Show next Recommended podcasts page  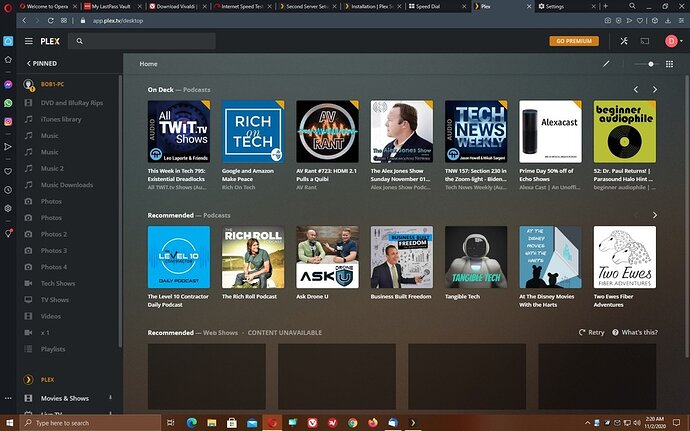click(655, 215)
